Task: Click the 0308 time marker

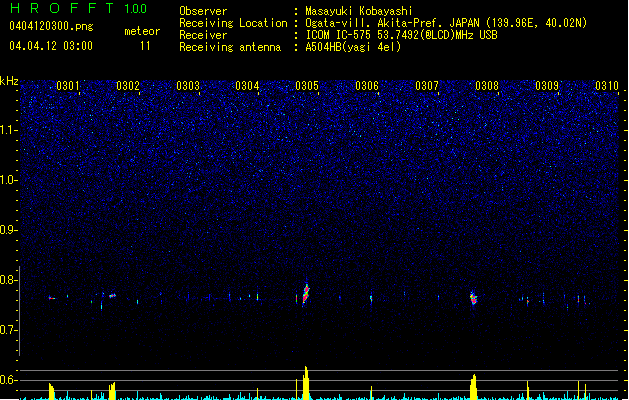Action: [487, 86]
